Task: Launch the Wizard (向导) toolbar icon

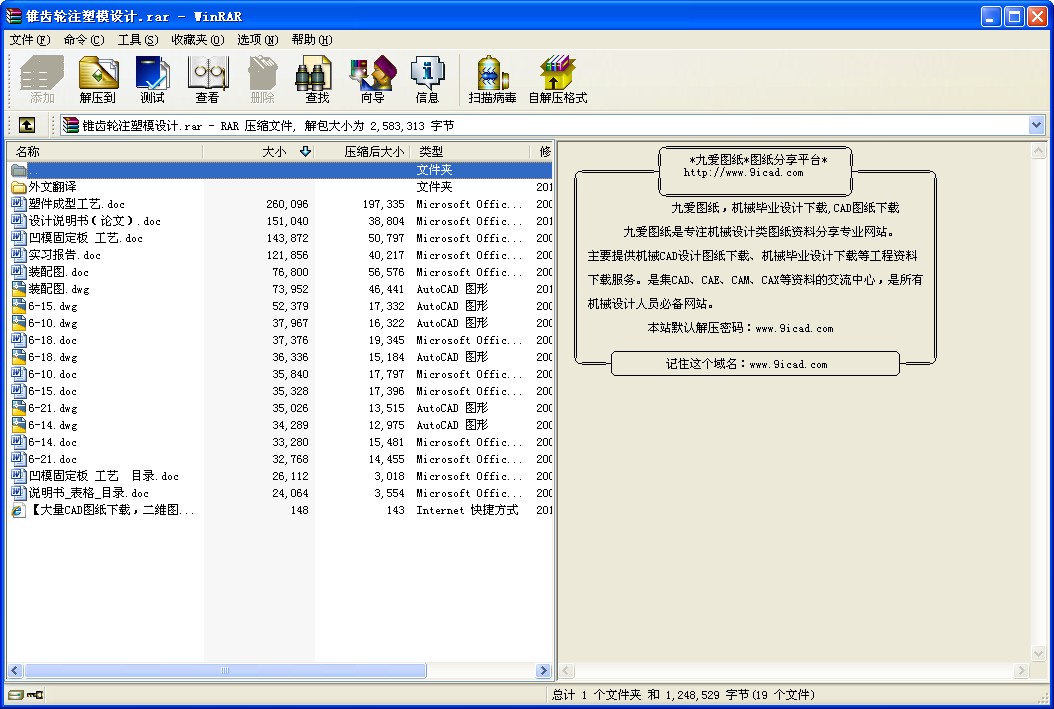Action: click(x=372, y=79)
